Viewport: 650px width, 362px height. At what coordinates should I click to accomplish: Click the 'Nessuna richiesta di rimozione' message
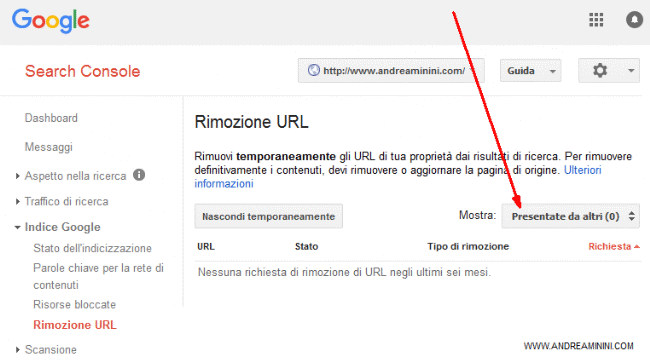[344, 272]
